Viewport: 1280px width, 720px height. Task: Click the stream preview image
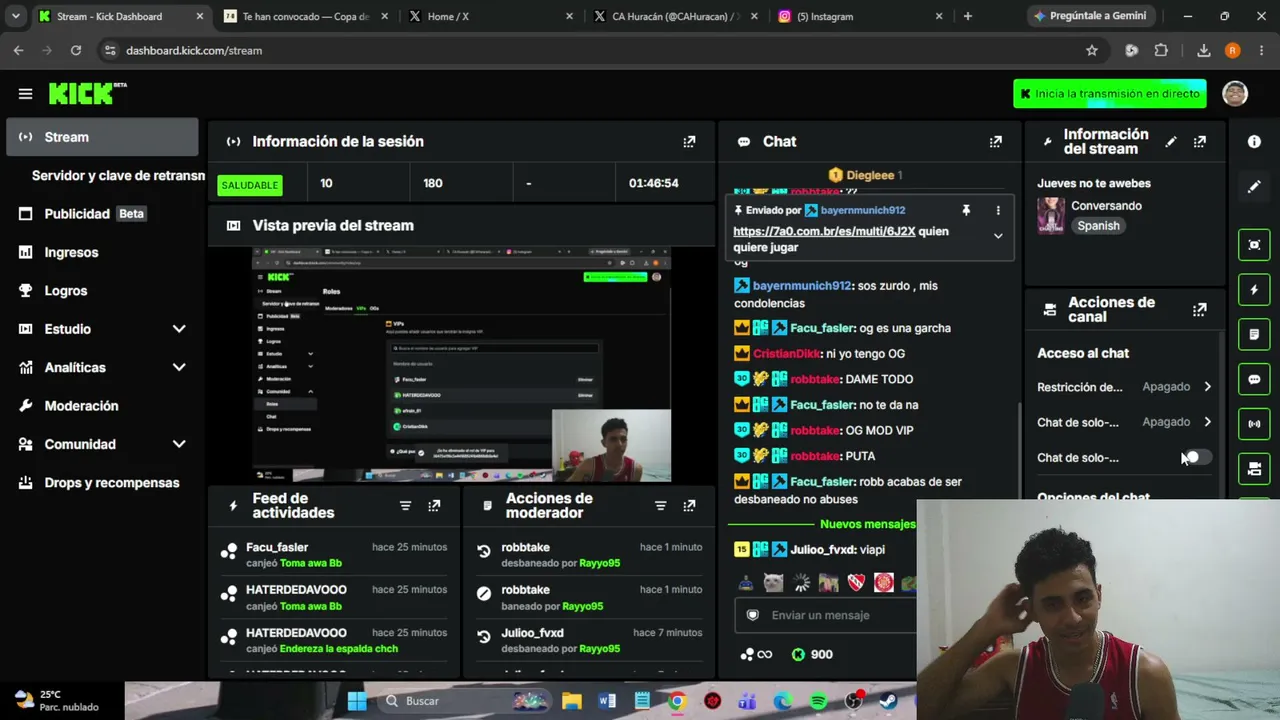(461, 364)
